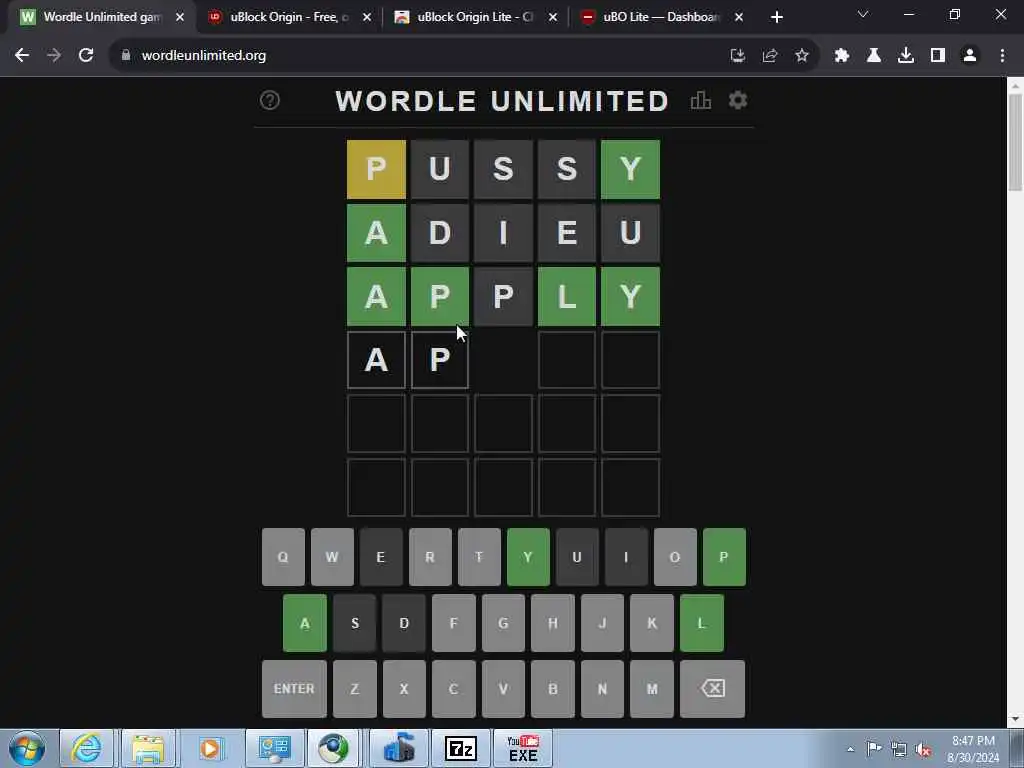Click the B key on the keyboard
Image resolution: width=1024 pixels, height=768 pixels.
[x=553, y=688]
